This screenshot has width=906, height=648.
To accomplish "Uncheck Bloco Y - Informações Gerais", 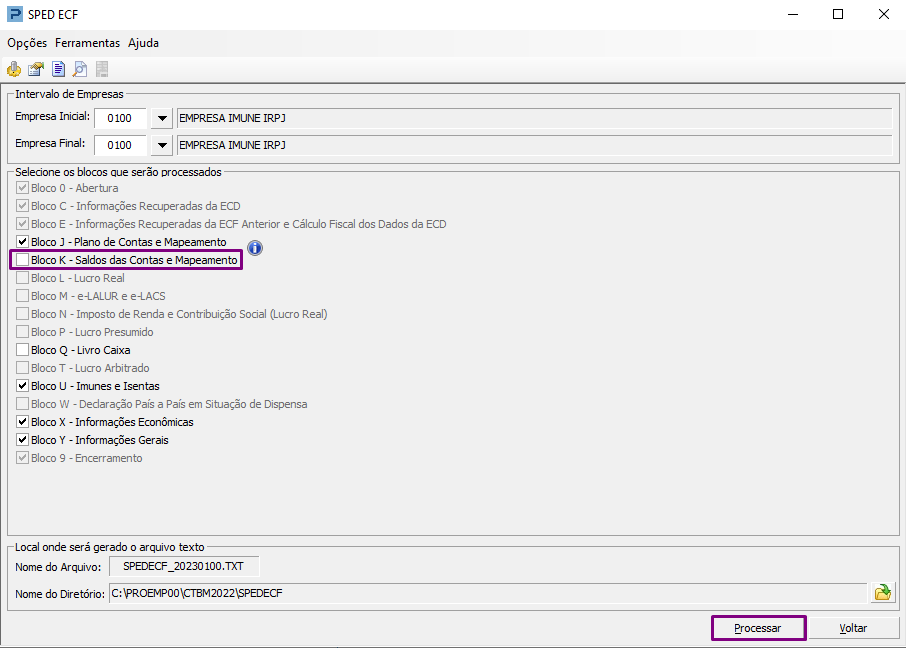I will [x=23, y=440].
